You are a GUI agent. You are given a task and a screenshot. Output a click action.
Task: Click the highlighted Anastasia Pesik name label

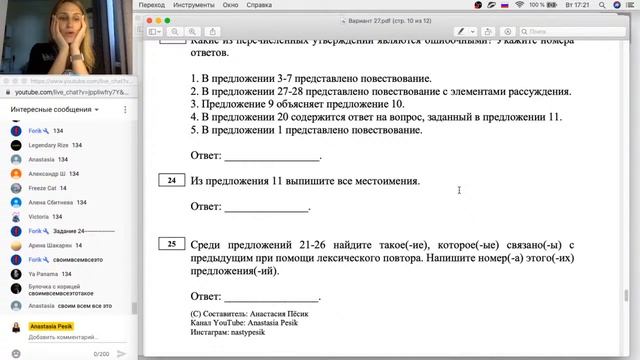click(51, 326)
